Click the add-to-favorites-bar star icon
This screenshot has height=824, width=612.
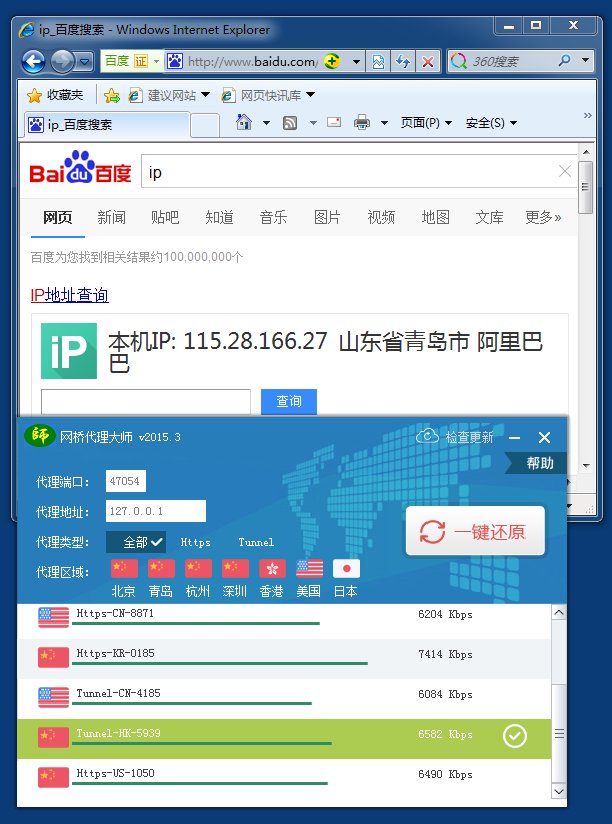point(111,95)
